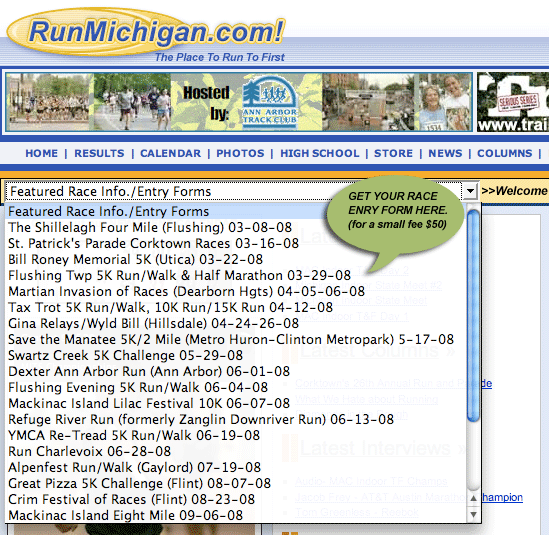
Task: Click the Featured Race Info combo box field
Action: (x=241, y=191)
